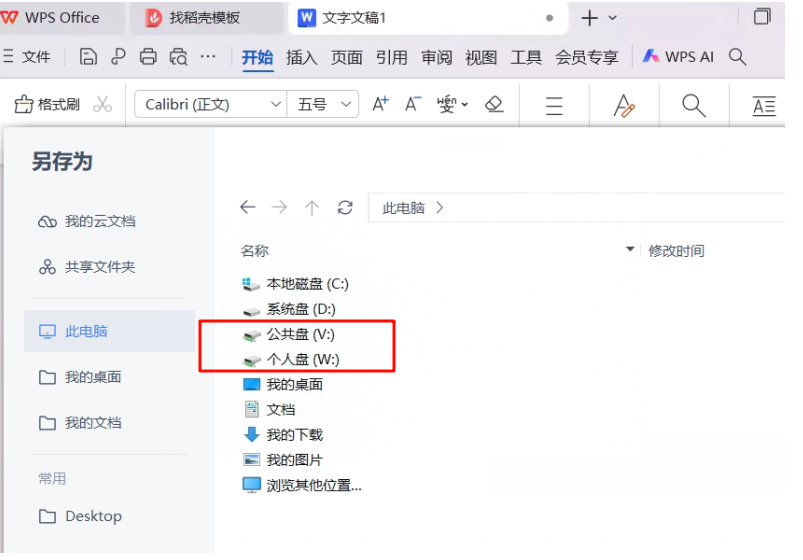803x560 pixels.
Task: Open the text styles pen icon
Action: 624,106
